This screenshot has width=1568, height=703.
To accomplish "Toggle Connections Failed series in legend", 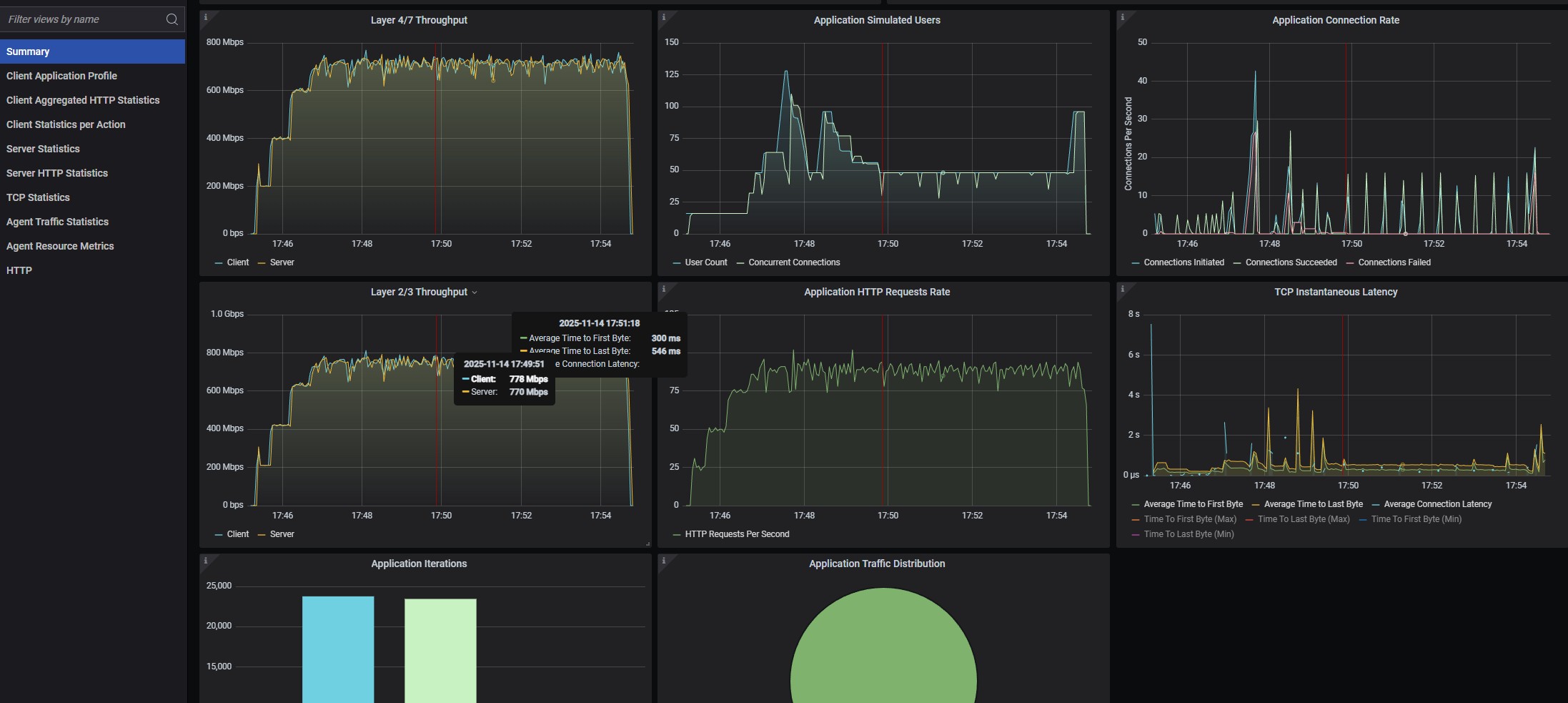I will (1394, 262).
